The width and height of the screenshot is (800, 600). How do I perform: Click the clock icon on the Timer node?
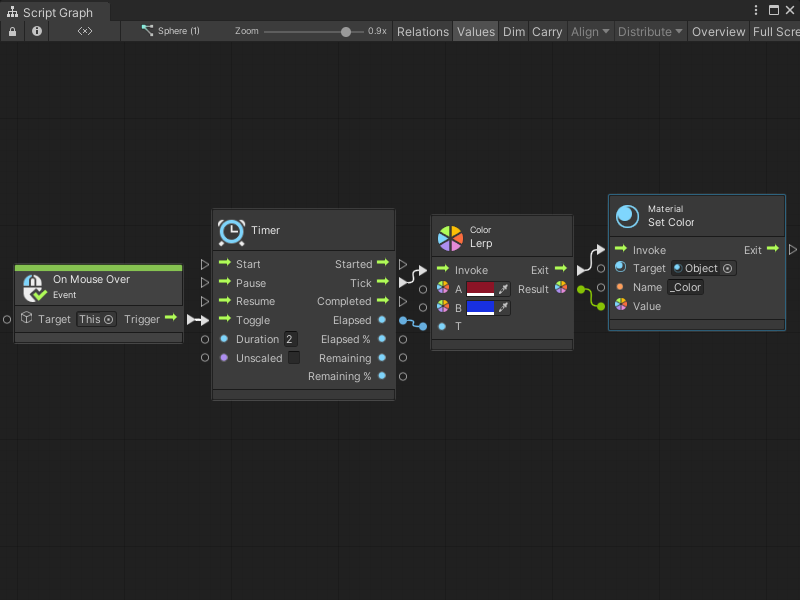[234, 230]
